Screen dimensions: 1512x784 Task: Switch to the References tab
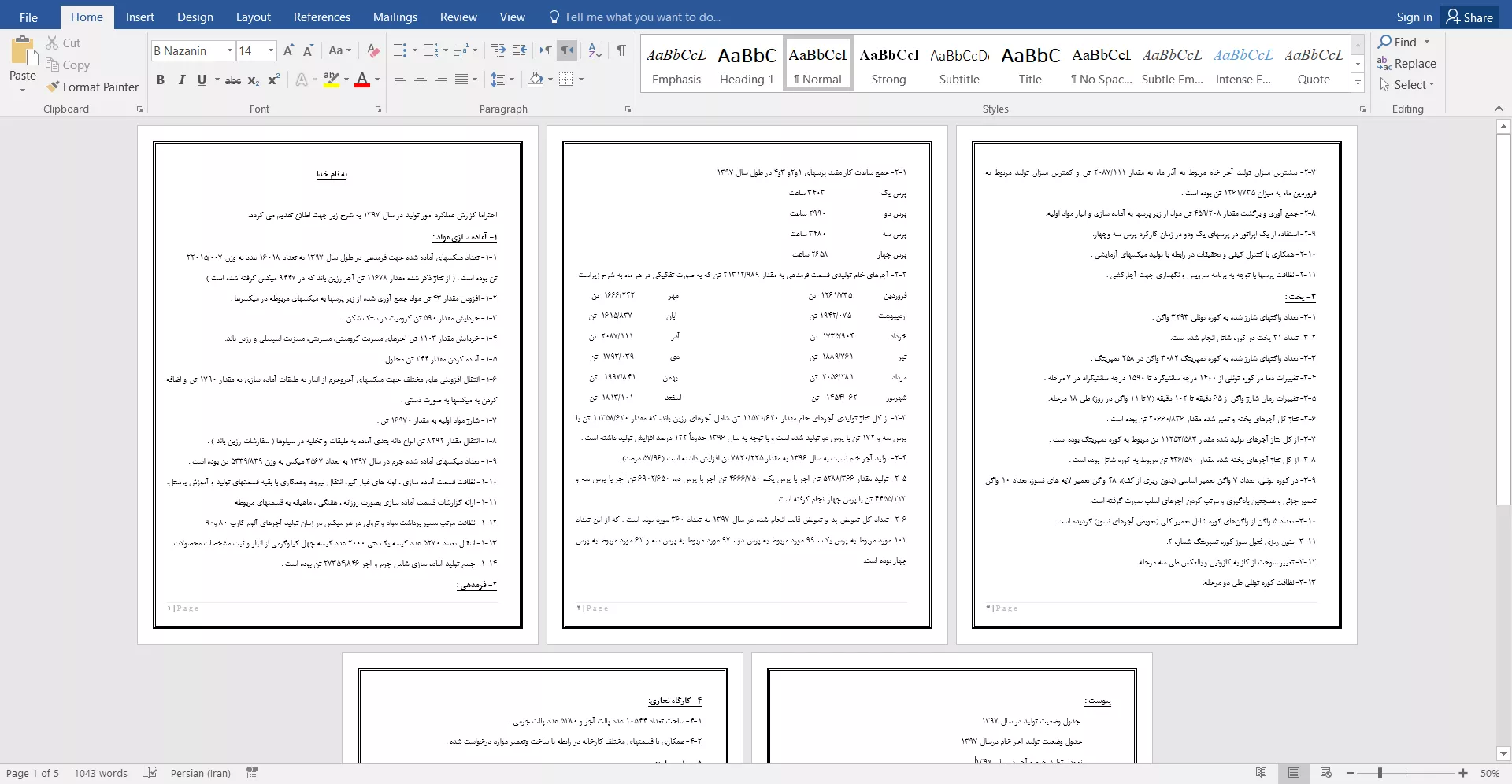coord(321,17)
